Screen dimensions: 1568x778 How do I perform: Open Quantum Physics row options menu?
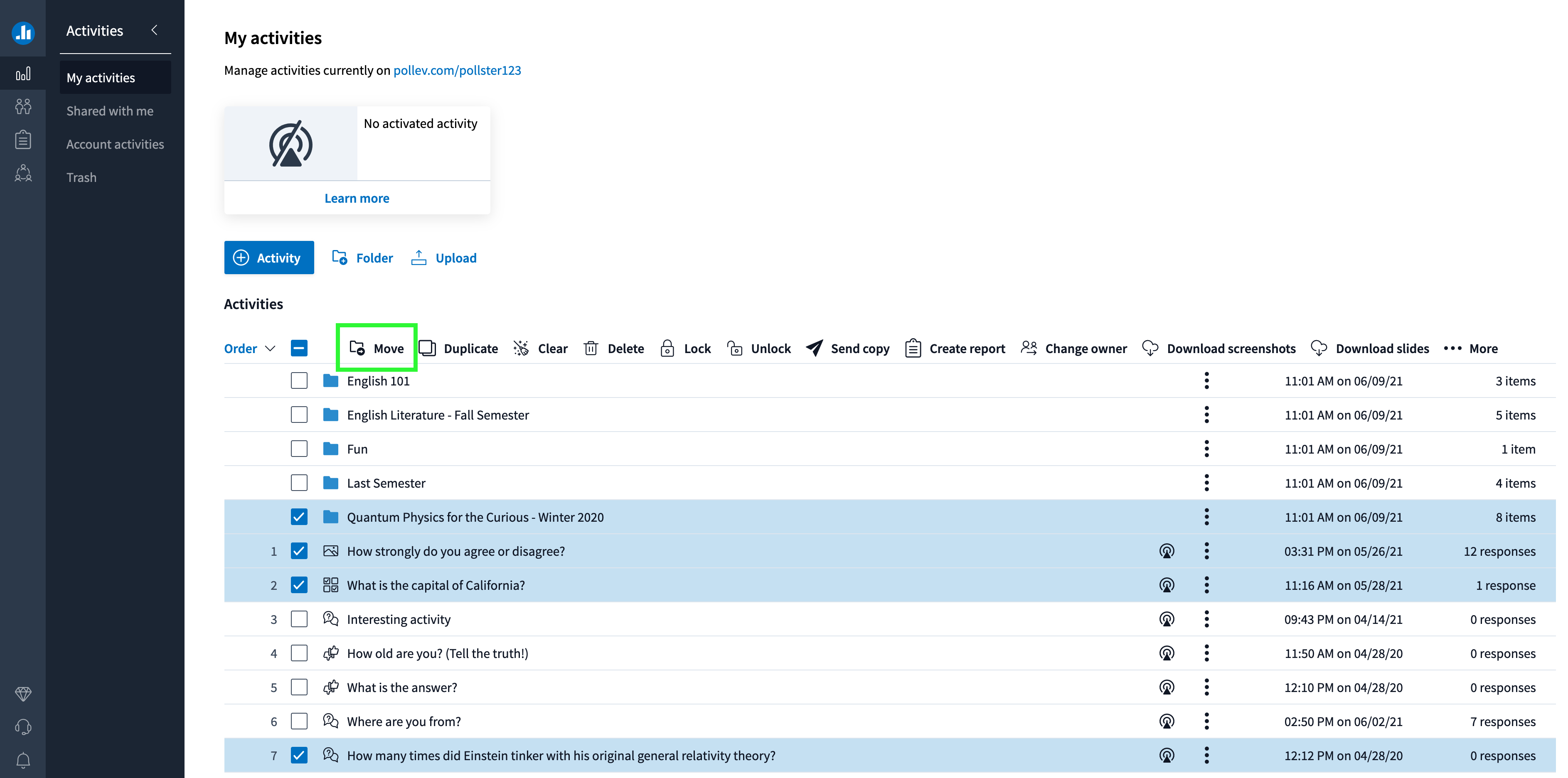tap(1206, 517)
